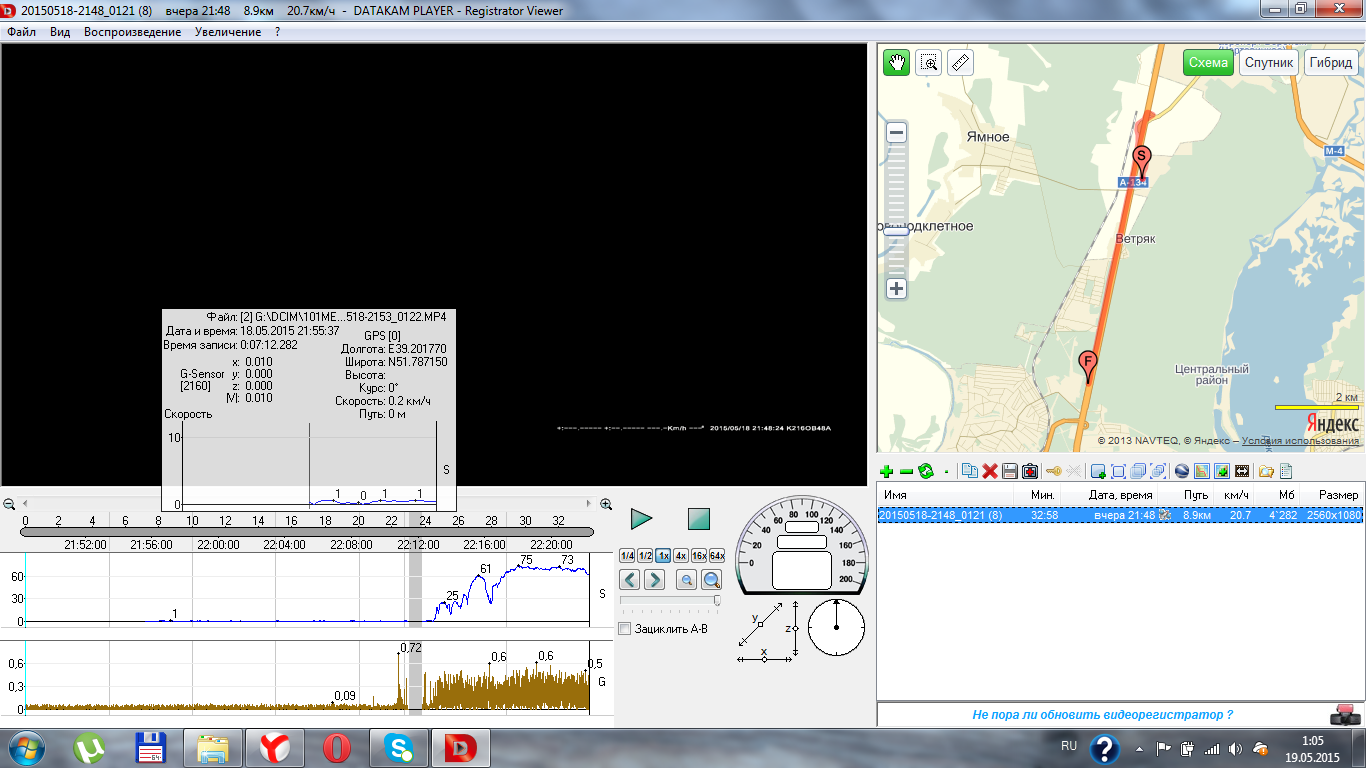The height and width of the screenshot is (768, 1366).
Task: Set playback speed to 4x
Action: [x=680, y=555]
